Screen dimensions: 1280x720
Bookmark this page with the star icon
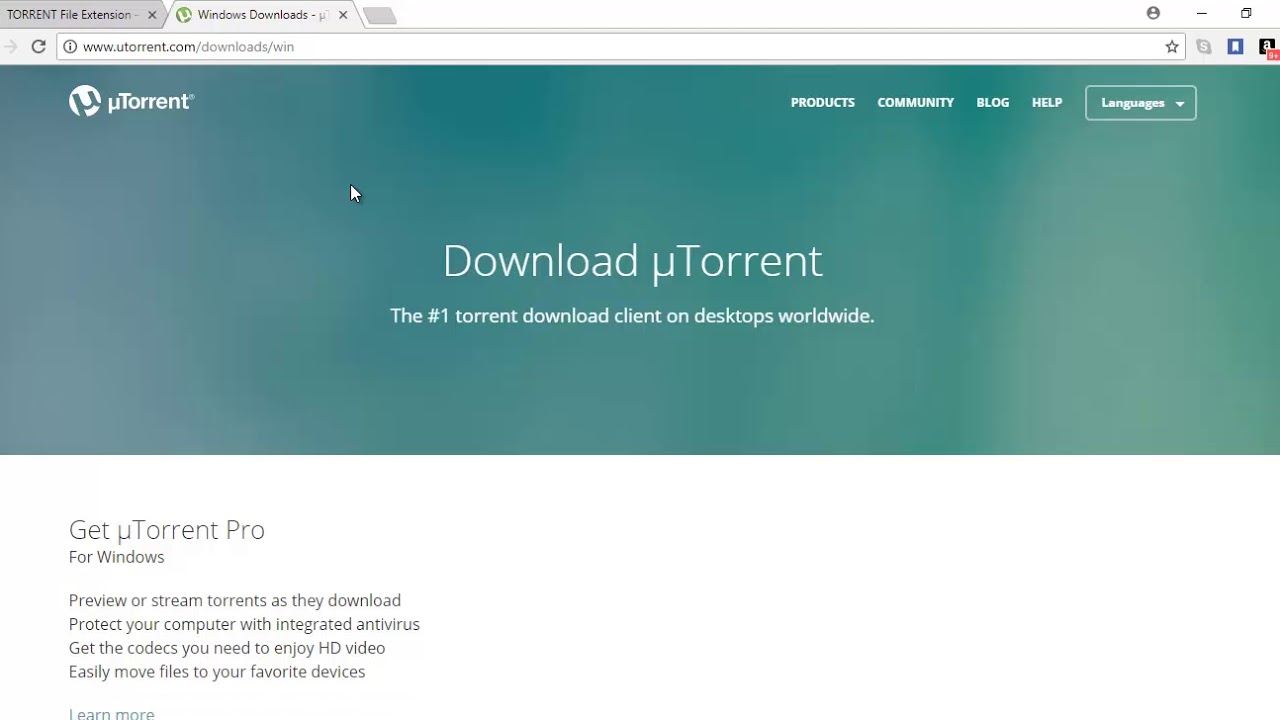click(1172, 46)
